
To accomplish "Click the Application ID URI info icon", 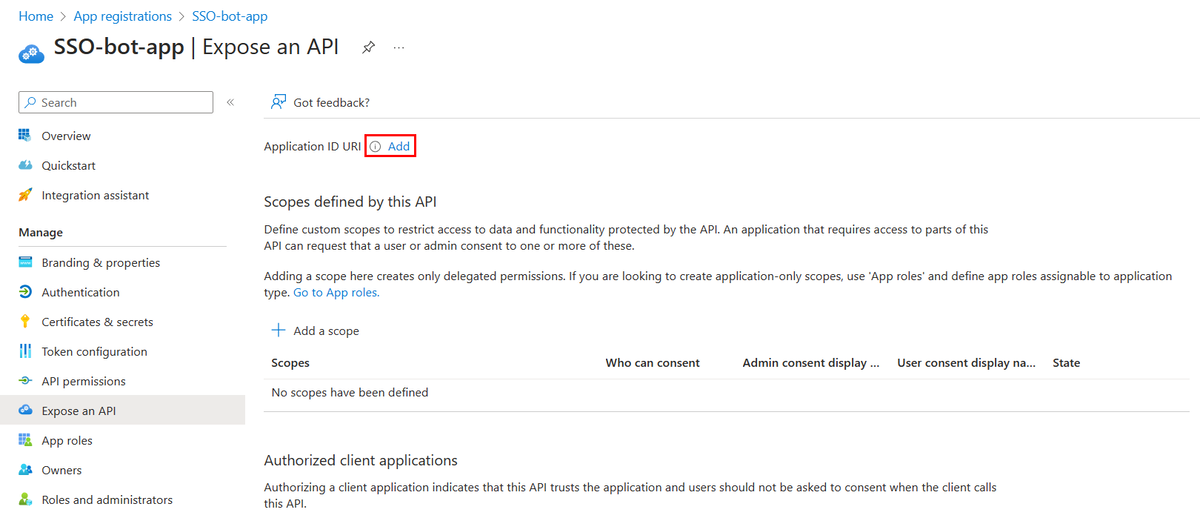I will (375, 146).
